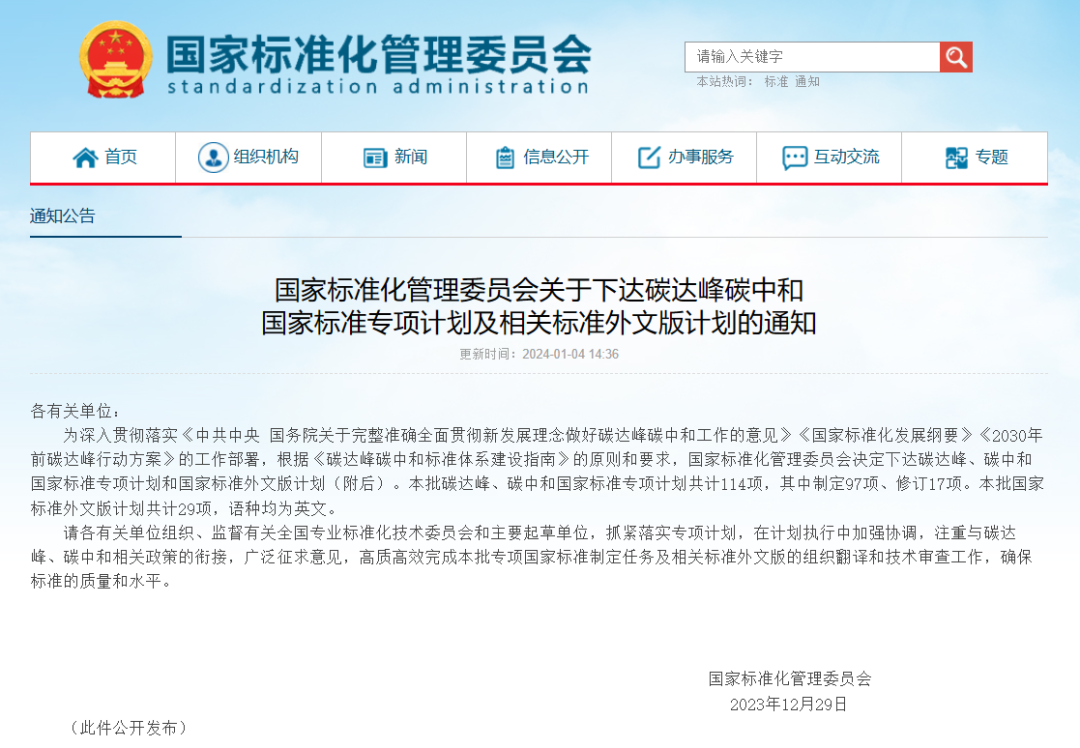This screenshot has height=748, width=1080.
Task: Click the 新闻 newspaper icon
Action: pos(374,157)
